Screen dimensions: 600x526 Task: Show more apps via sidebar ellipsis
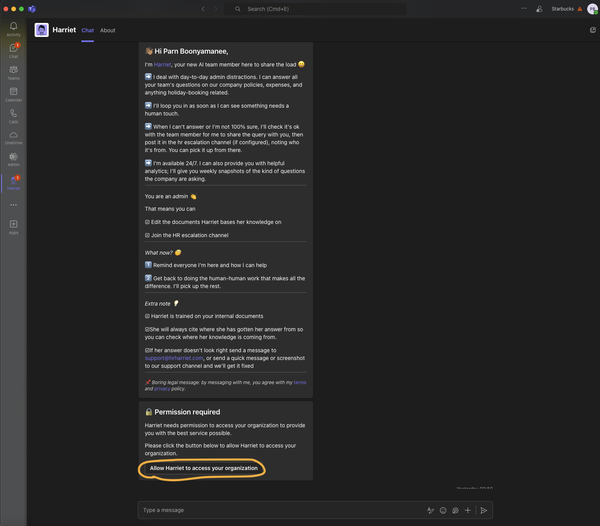click(13, 205)
